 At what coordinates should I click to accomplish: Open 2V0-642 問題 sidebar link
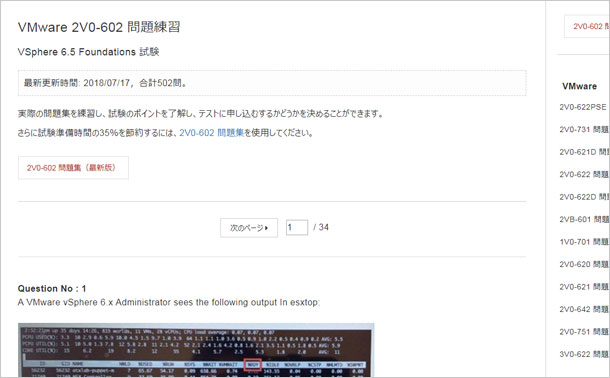point(584,310)
